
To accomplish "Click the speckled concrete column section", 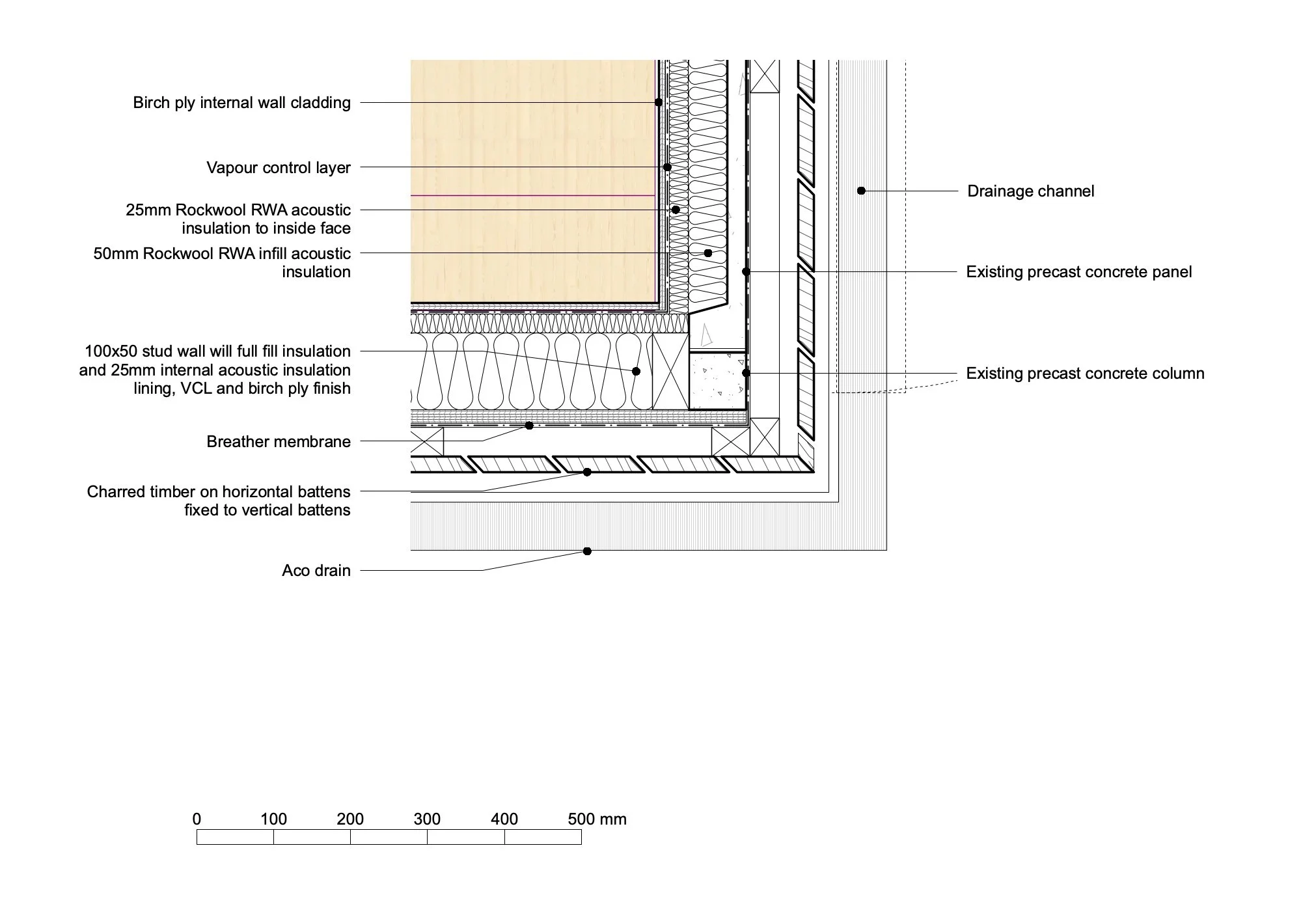I will 717,381.
